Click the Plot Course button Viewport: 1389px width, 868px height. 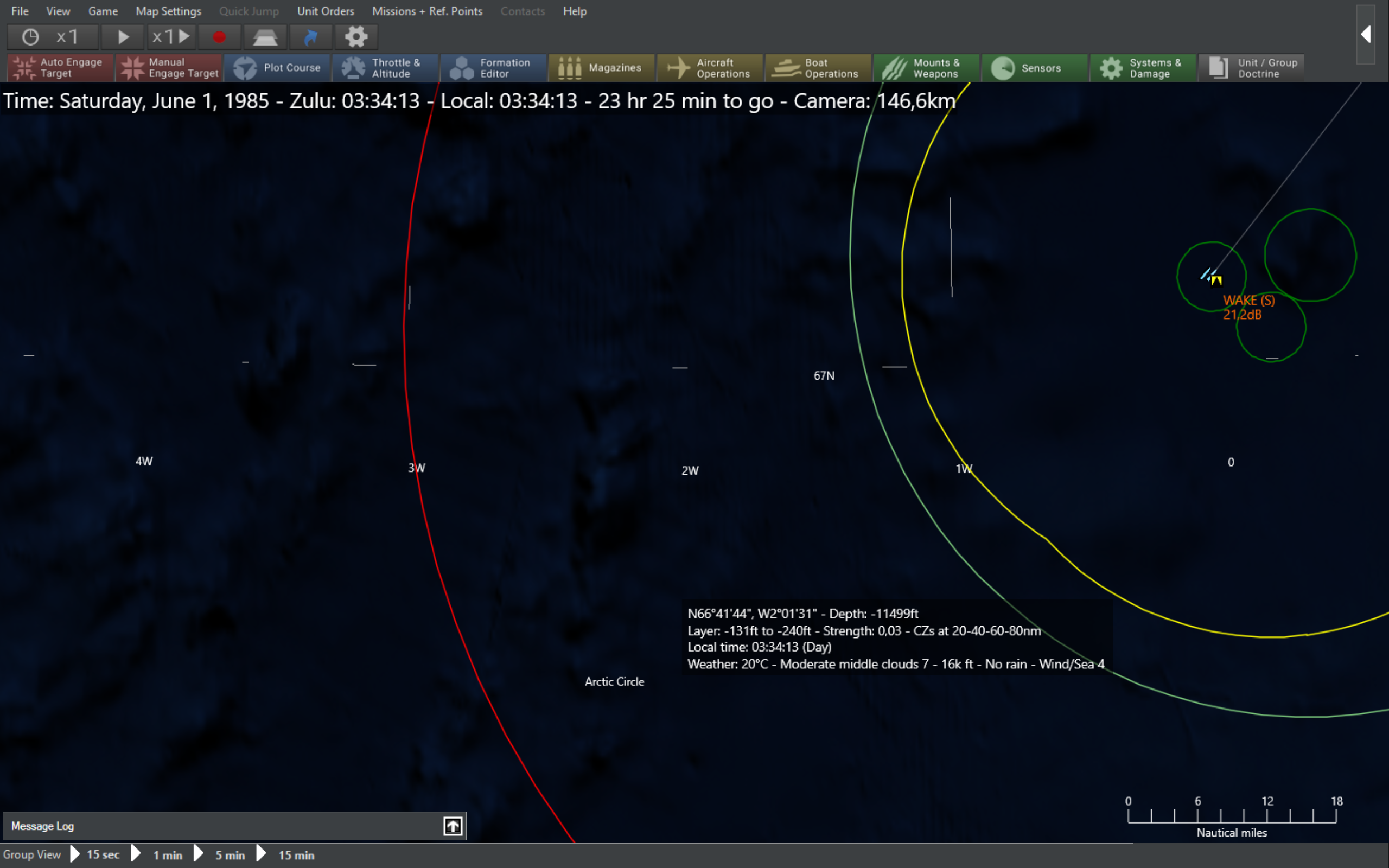click(277, 68)
